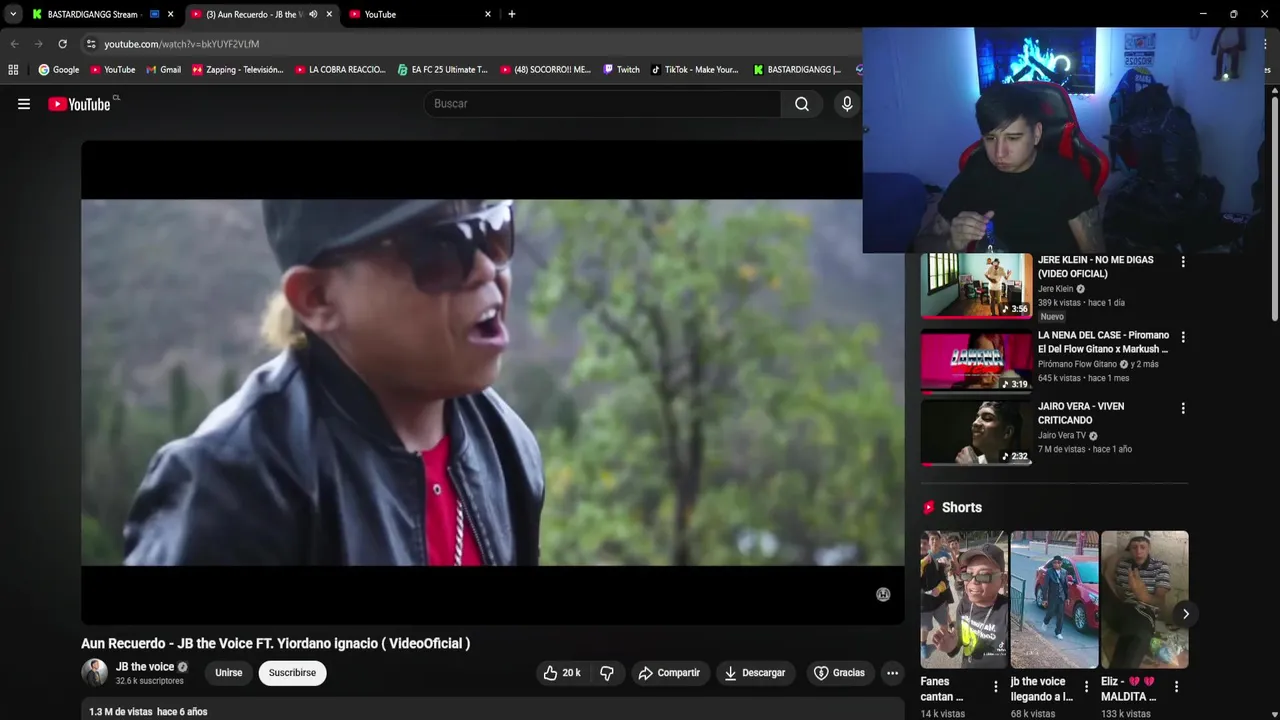
Task: Open TikTok - Make Your... bookmark
Action: [x=695, y=70]
